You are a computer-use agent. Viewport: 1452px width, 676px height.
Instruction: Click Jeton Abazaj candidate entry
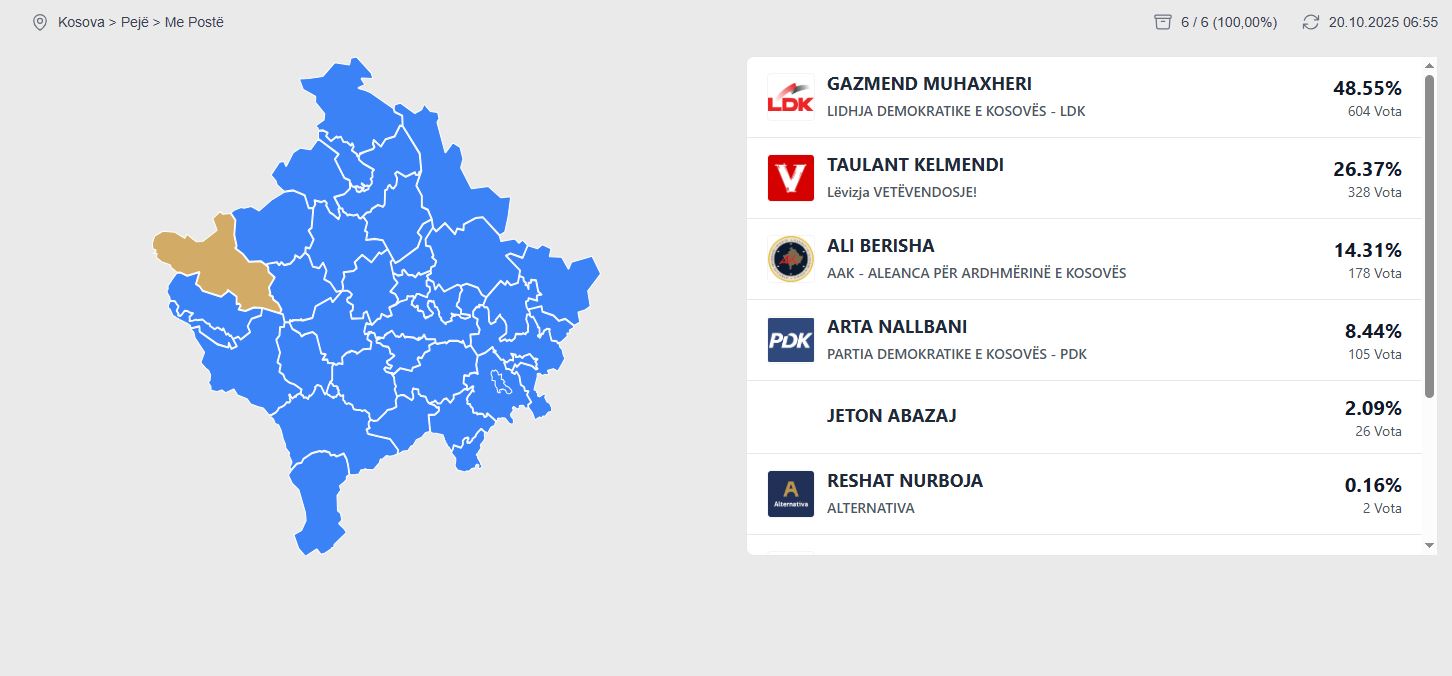coord(891,416)
